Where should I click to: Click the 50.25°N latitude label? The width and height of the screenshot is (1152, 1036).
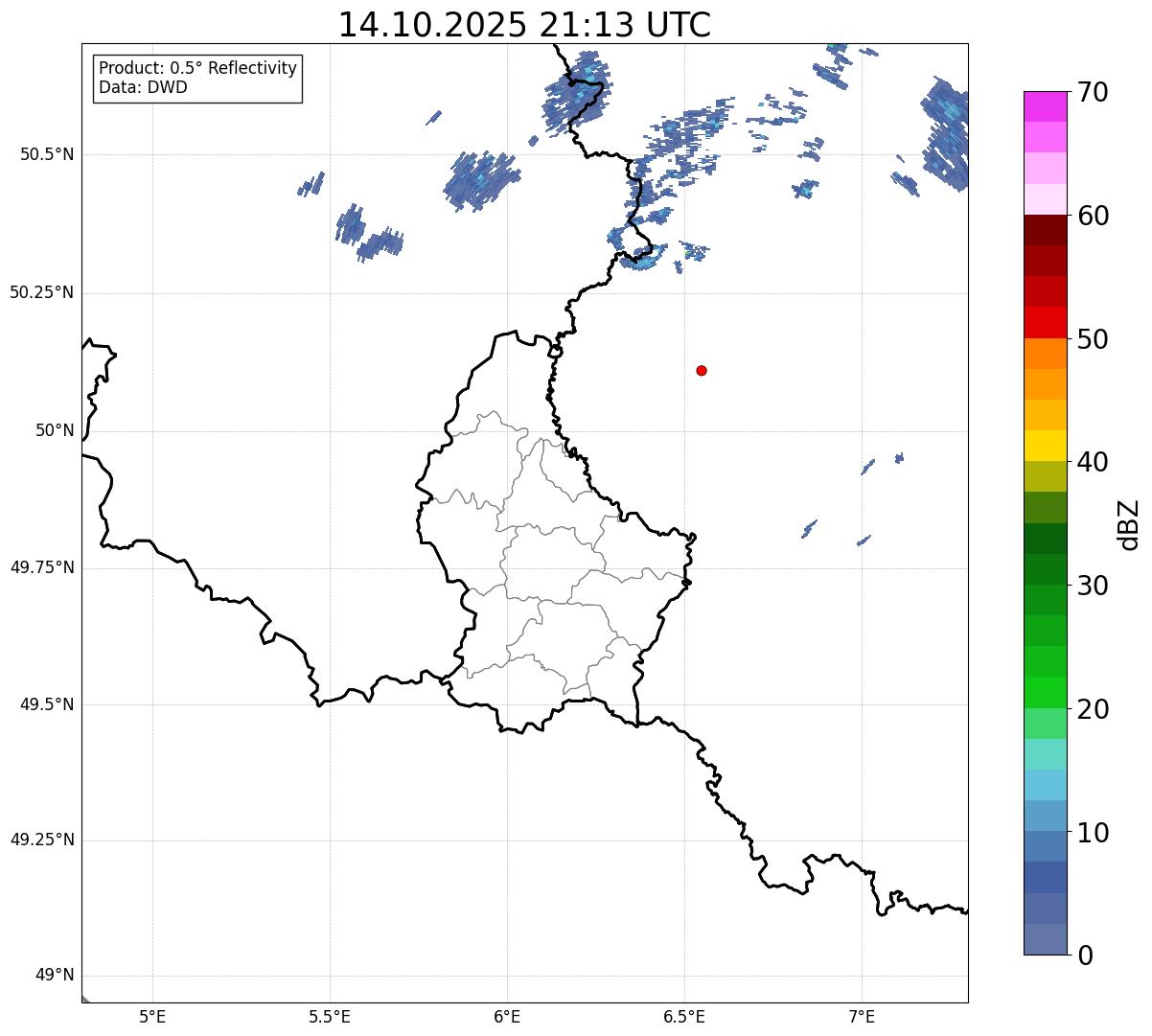pyautogui.click(x=42, y=292)
